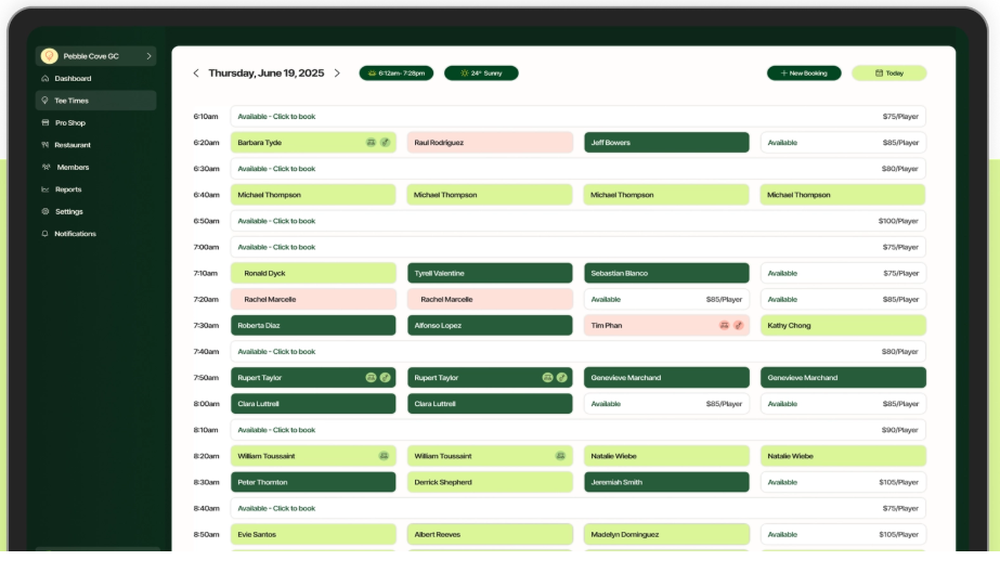Book the 6:30am available $80/Player row
The width and height of the screenshot is (1000, 562).
point(578,169)
